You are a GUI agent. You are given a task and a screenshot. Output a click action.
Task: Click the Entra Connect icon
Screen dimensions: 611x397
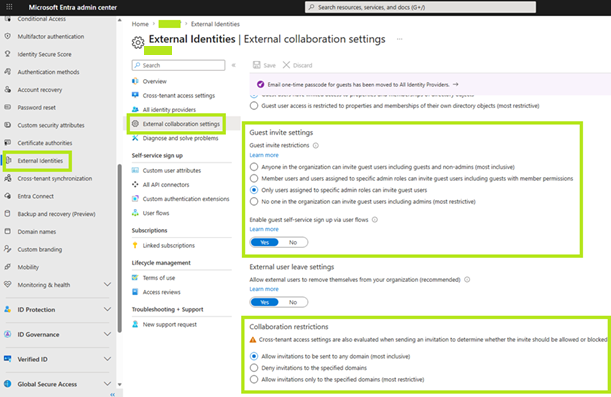pyautogui.click(x=7, y=196)
